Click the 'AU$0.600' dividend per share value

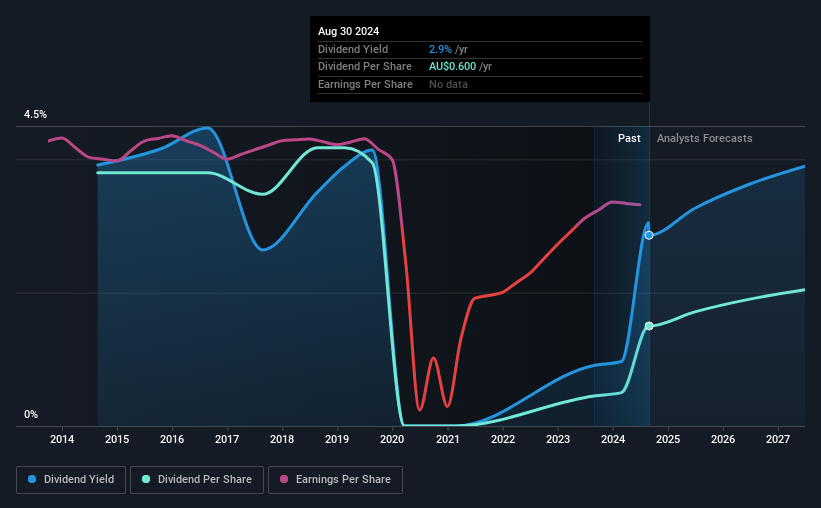pyautogui.click(x=452, y=67)
